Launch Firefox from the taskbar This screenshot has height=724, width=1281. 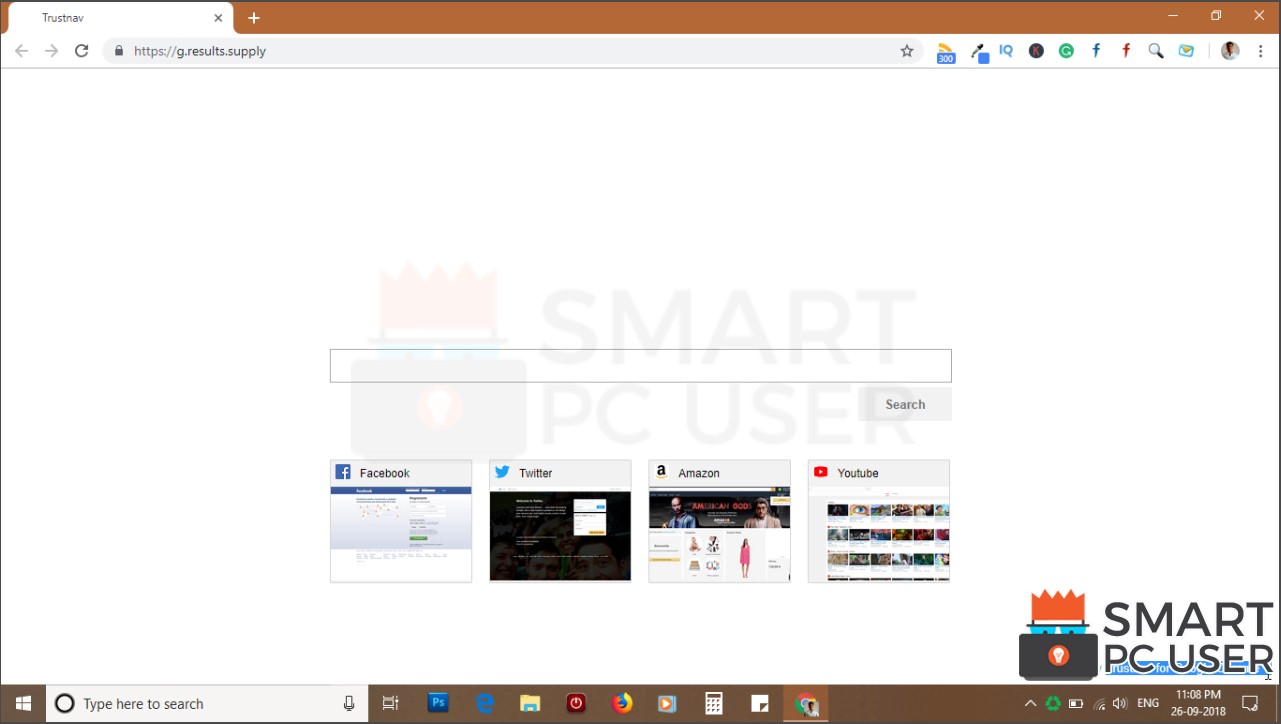[x=622, y=703]
